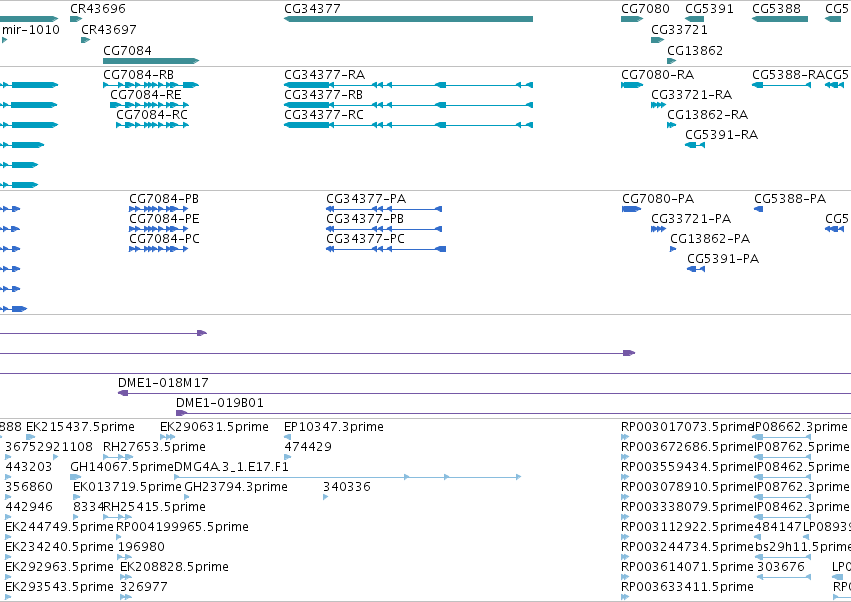Screen dimensions: 851x602
Task: Select BAC clone DME1-018M17
Action: pyautogui.click(x=163, y=383)
